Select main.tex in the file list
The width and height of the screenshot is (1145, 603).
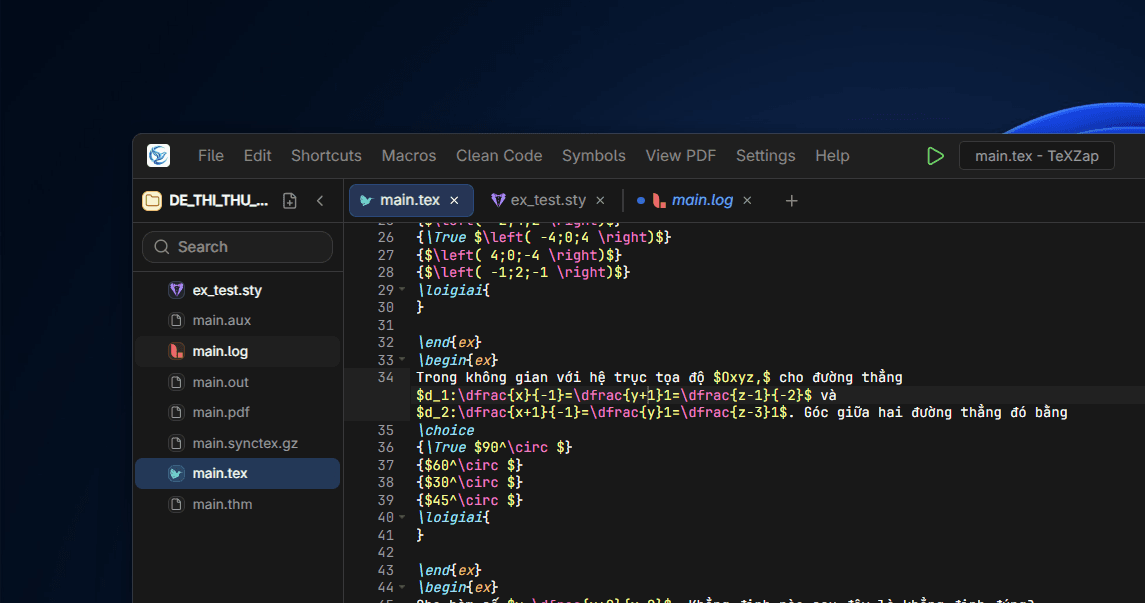(237, 474)
